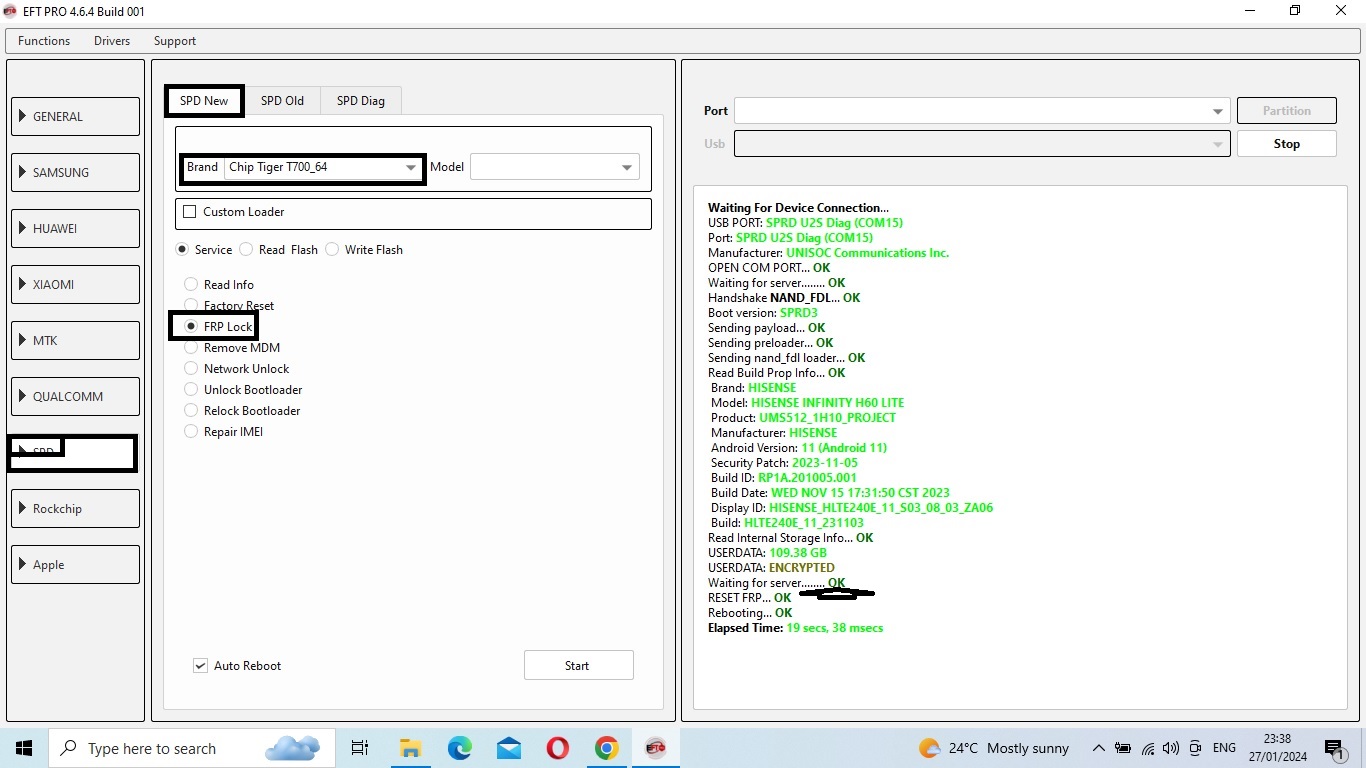Viewport: 1366px width, 768px height.
Task: Open the Port dropdown list
Action: [981, 111]
